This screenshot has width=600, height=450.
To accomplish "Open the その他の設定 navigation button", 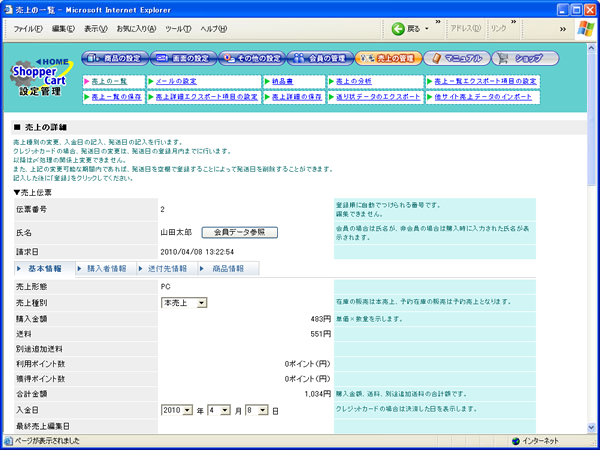I will click(252, 58).
